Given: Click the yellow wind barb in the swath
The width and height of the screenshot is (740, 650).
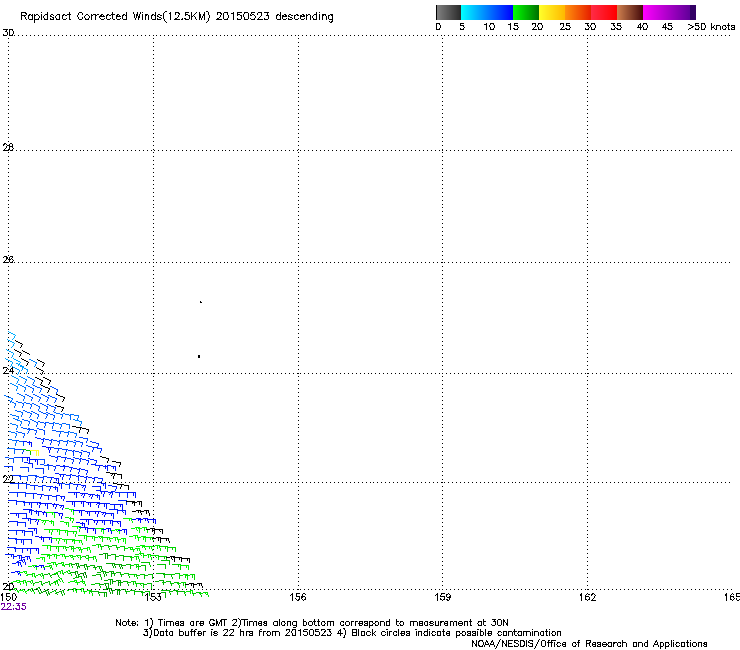Looking at the screenshot, I should tap(34, 453).
